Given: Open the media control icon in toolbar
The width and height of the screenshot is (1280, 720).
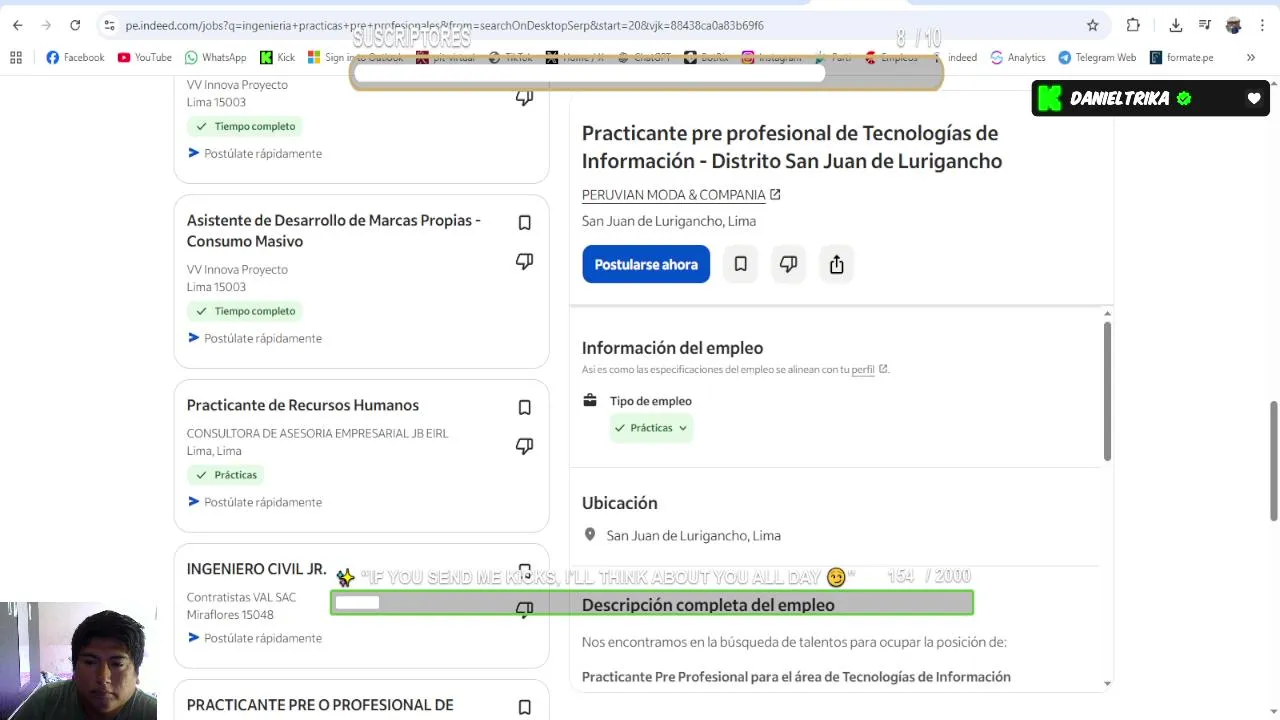Looking at the screenshot, I should coord(1205,25).
